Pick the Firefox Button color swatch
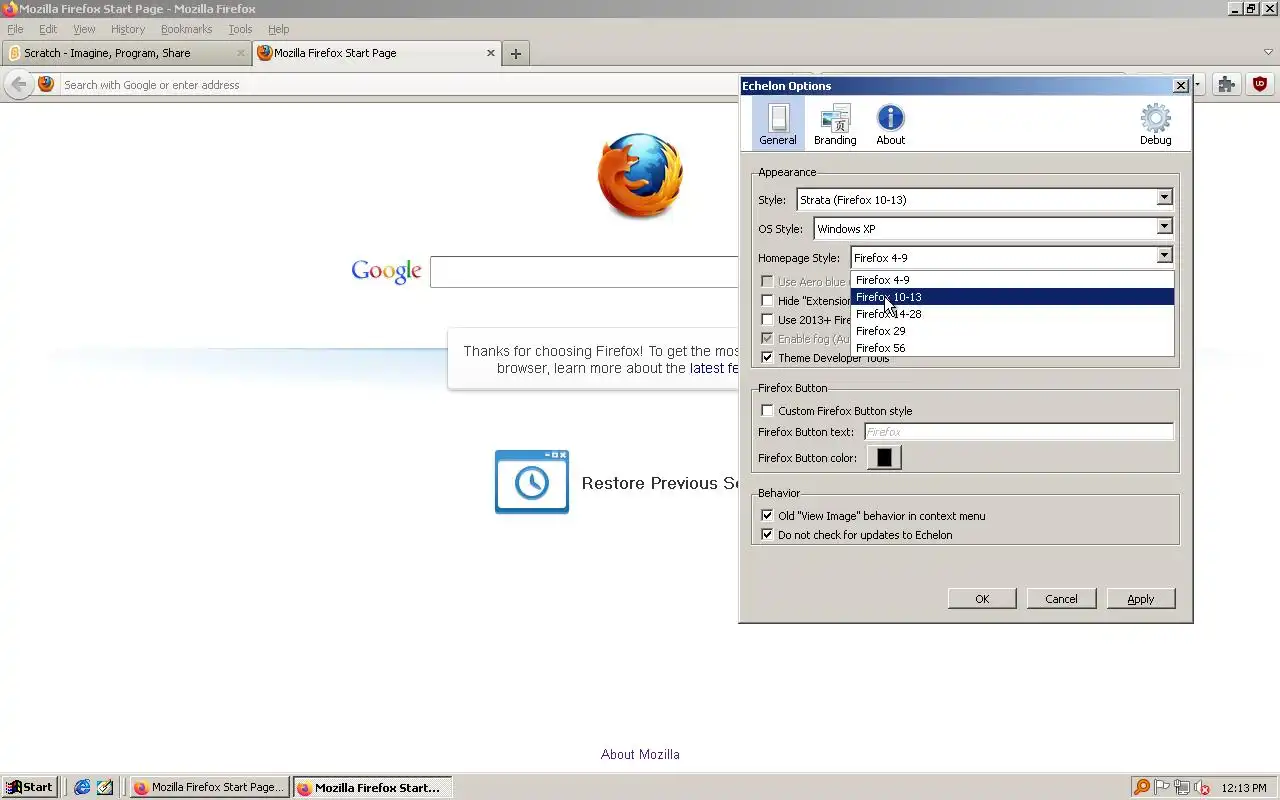Screen dimensions: 1280x800 coord(884,458)
